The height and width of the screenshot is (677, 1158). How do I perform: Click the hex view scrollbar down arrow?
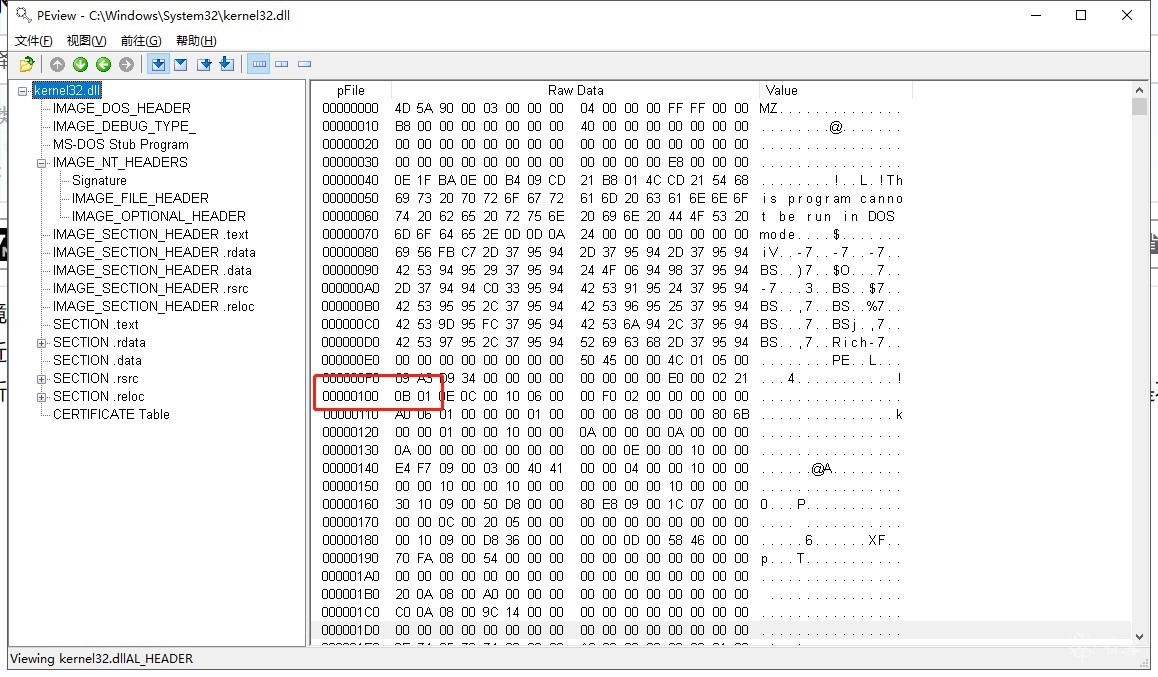point(1139,636)
